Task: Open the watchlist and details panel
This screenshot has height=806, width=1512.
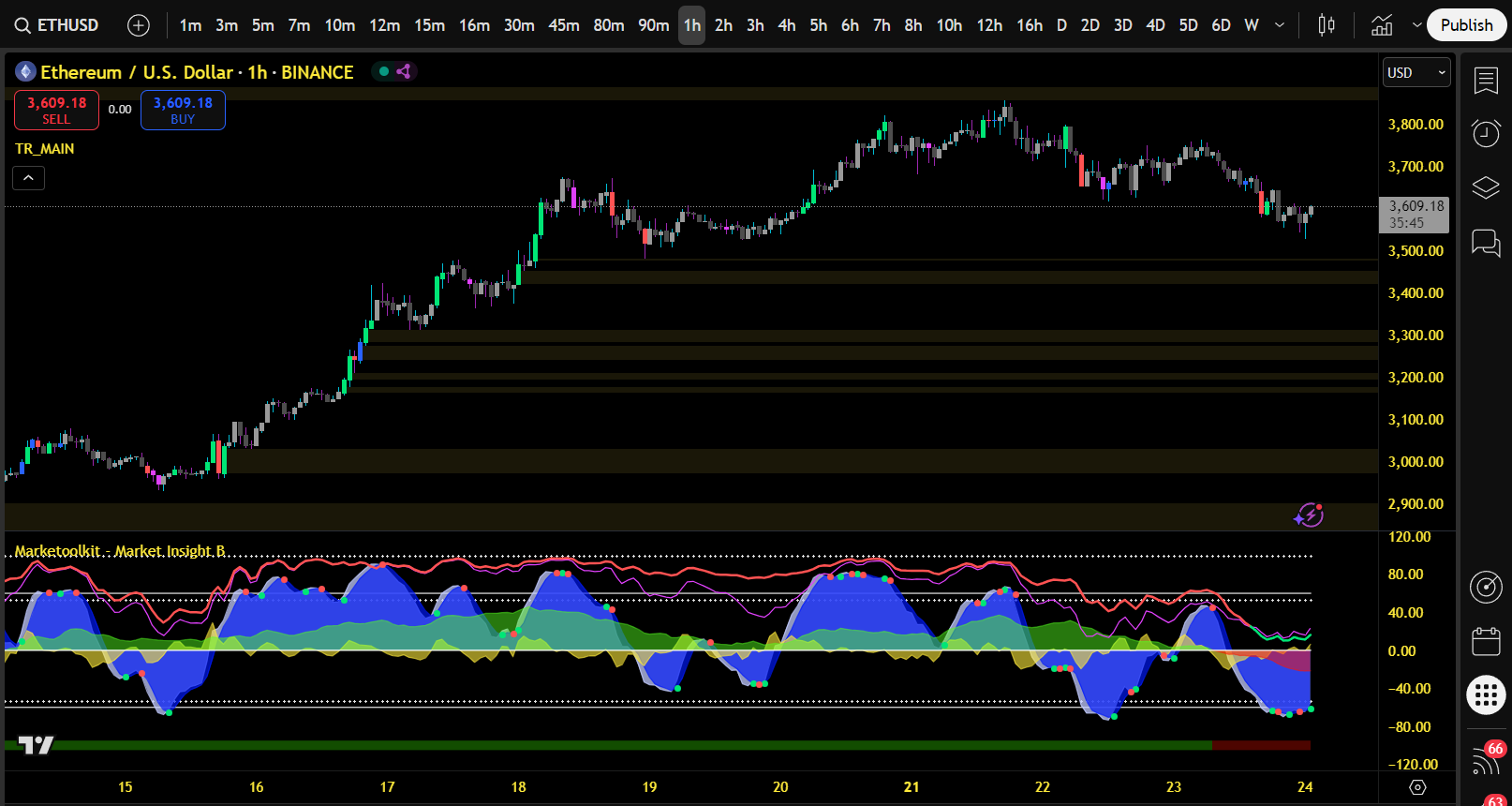Action: pyautogui.click(x=1486, y=81)
